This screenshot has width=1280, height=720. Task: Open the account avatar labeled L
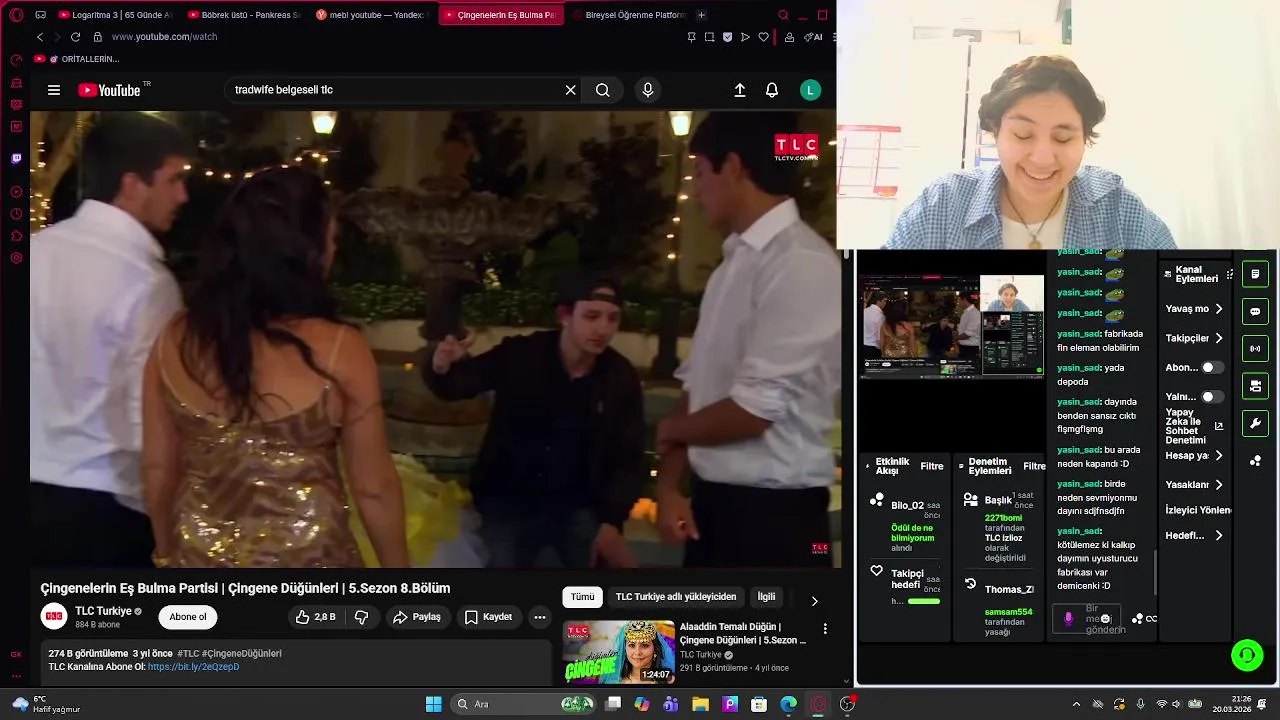pyautogui.click(x=810, y=90)
